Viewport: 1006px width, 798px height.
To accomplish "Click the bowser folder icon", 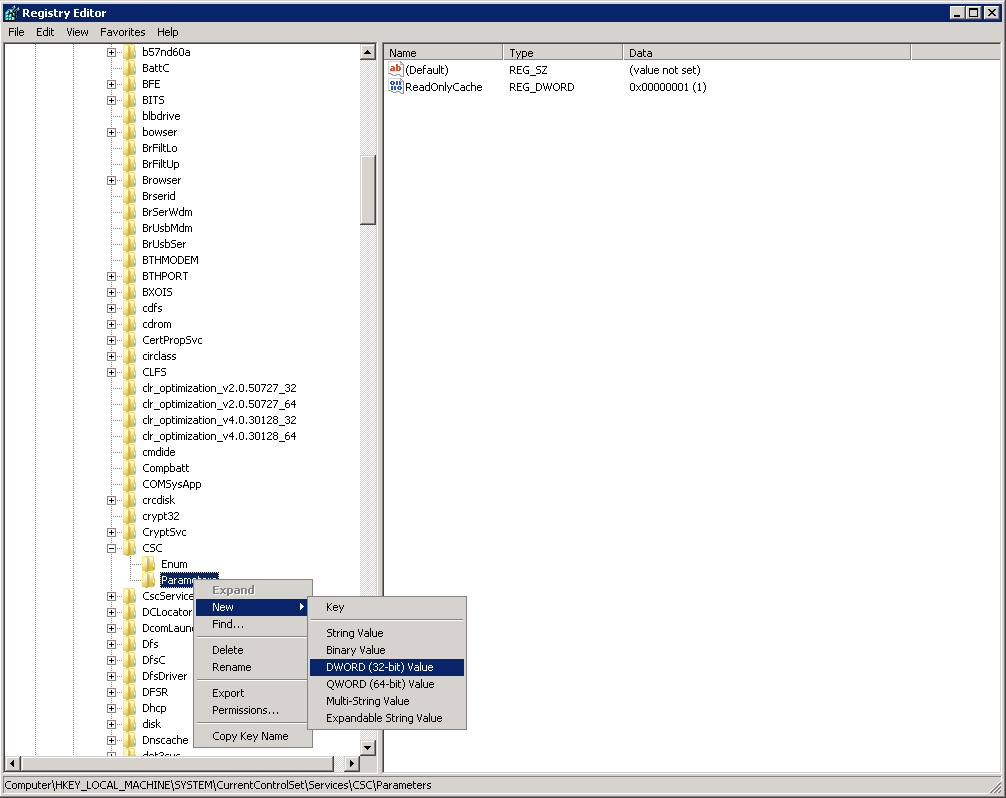I will [130, 132].
